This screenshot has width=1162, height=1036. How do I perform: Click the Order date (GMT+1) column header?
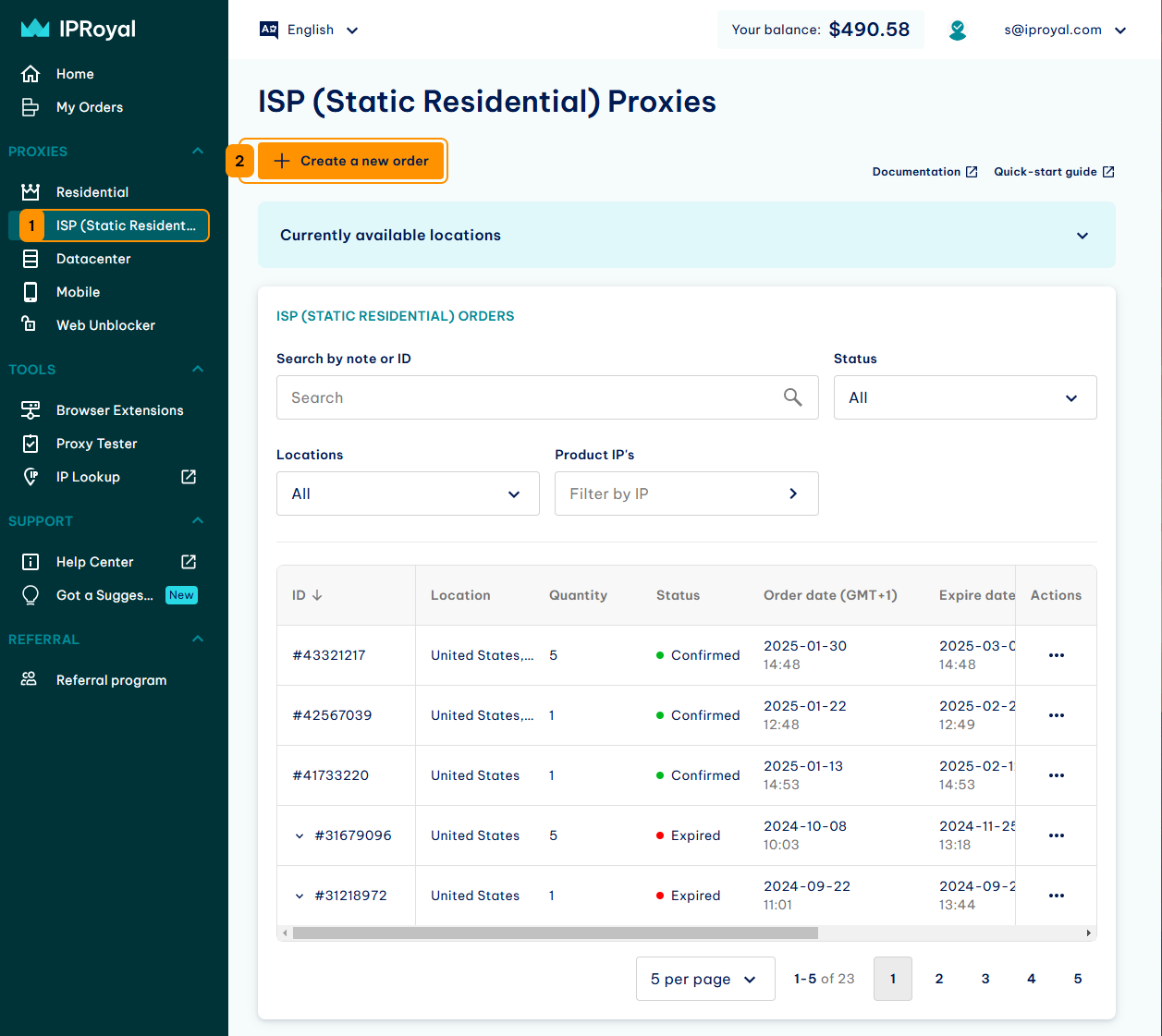[x=830, y=595]
